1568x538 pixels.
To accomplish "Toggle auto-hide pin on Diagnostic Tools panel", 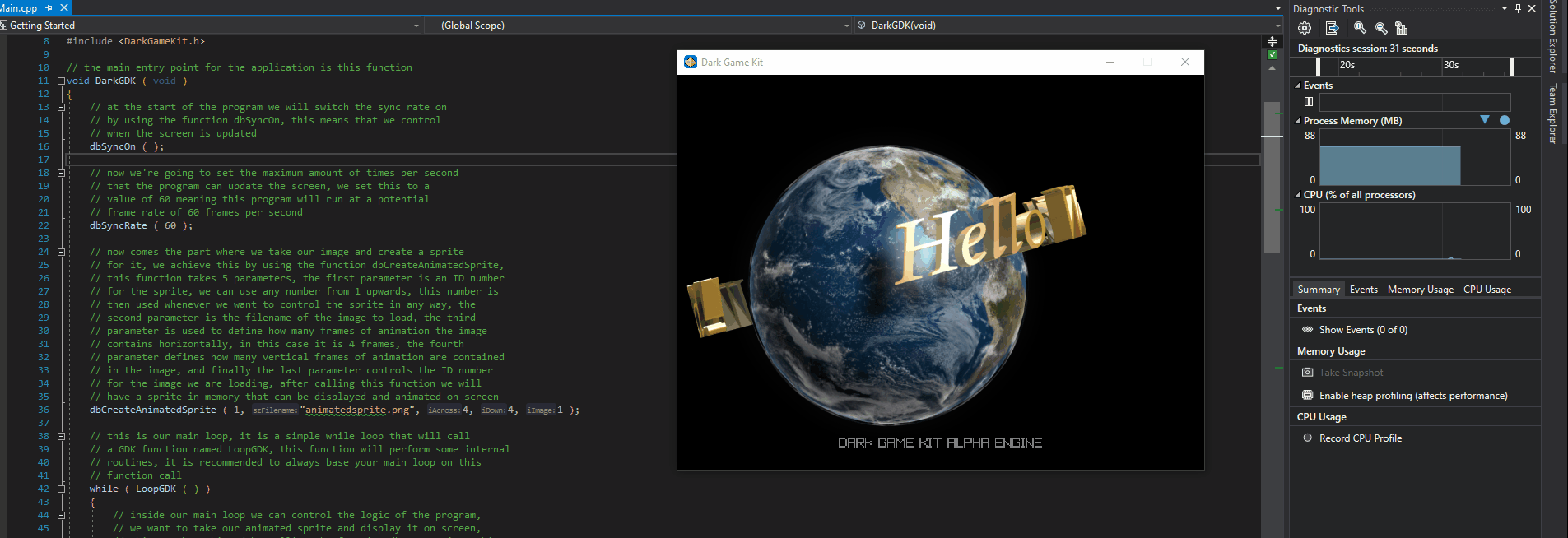I will point(1519,8).
